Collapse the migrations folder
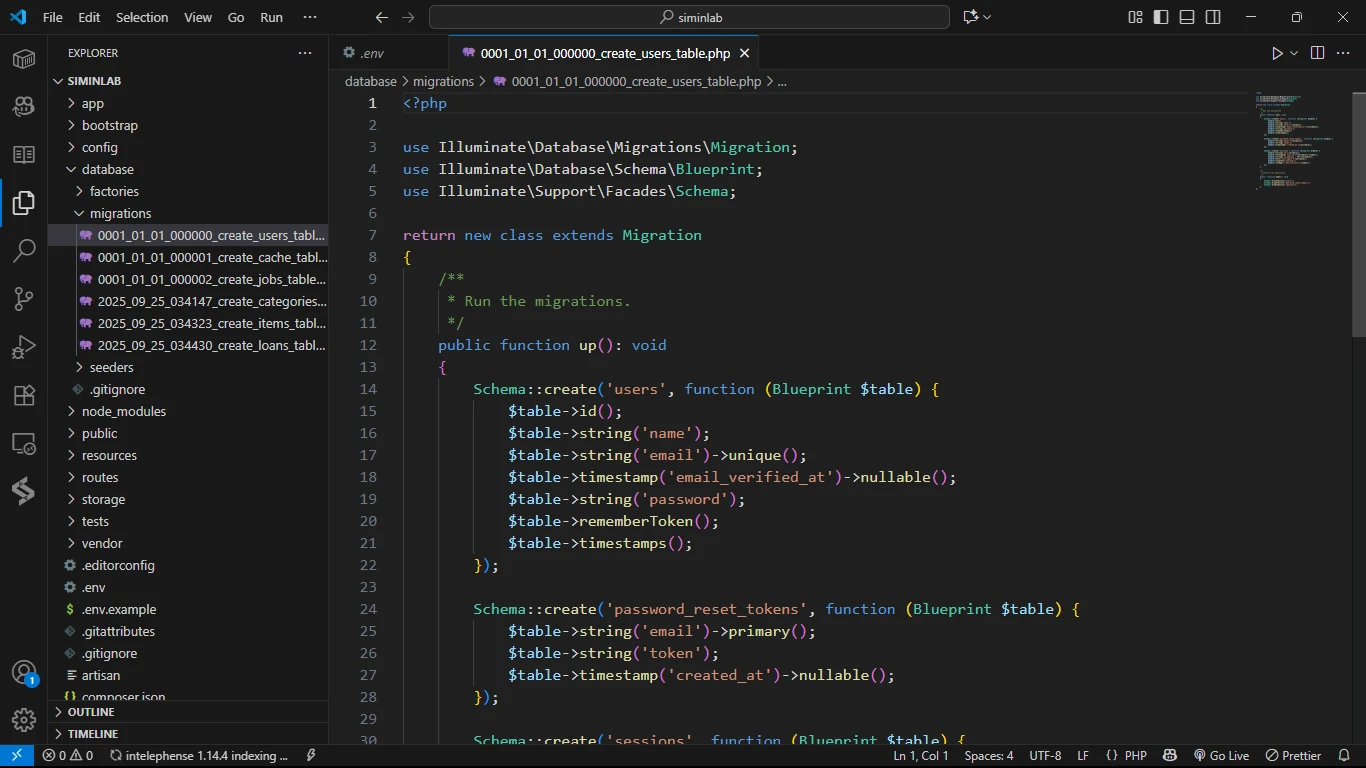Viewport: 1366px width, 768px height. [x=120, y=213]
